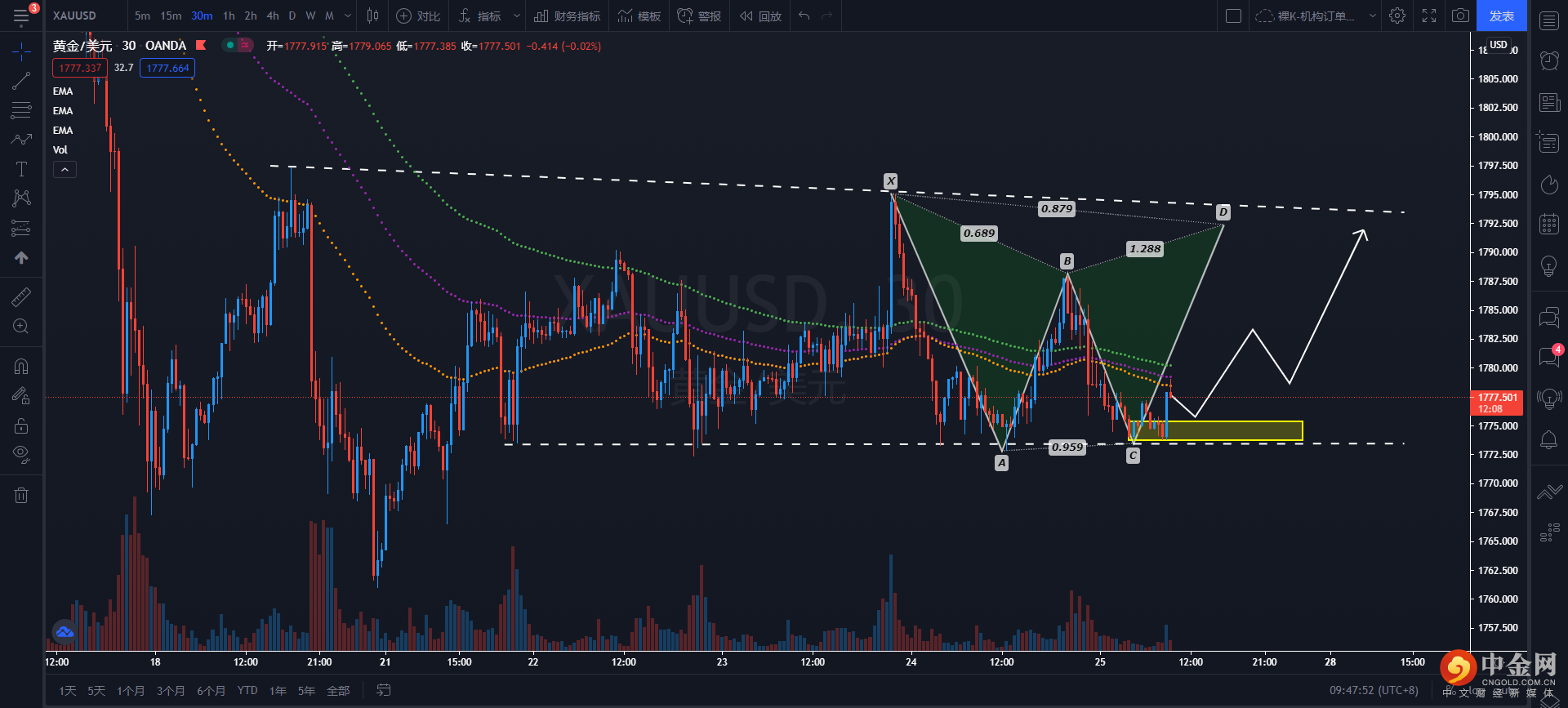The height and width of the screenshot is (708, 1568).
Task: Open the XABCD pattern tool
Action: pos(21,198)
